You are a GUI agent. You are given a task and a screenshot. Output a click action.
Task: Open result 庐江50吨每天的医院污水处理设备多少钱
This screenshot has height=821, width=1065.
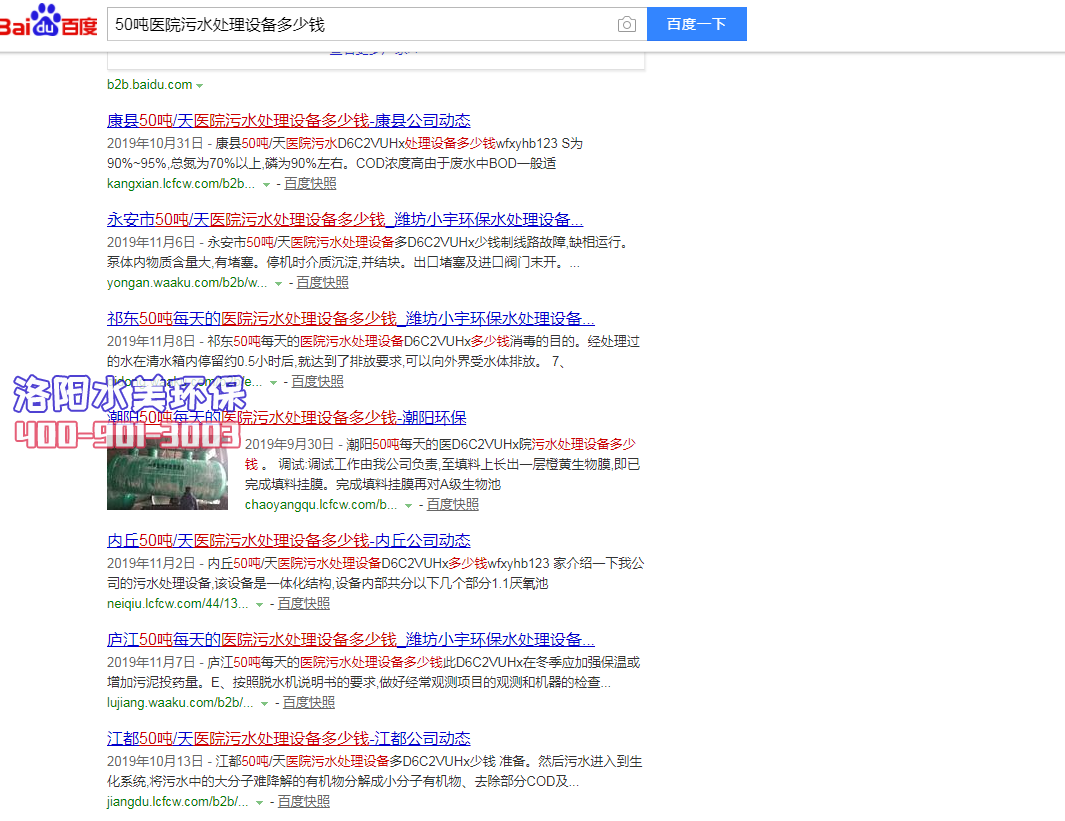(x=350, y=640)
